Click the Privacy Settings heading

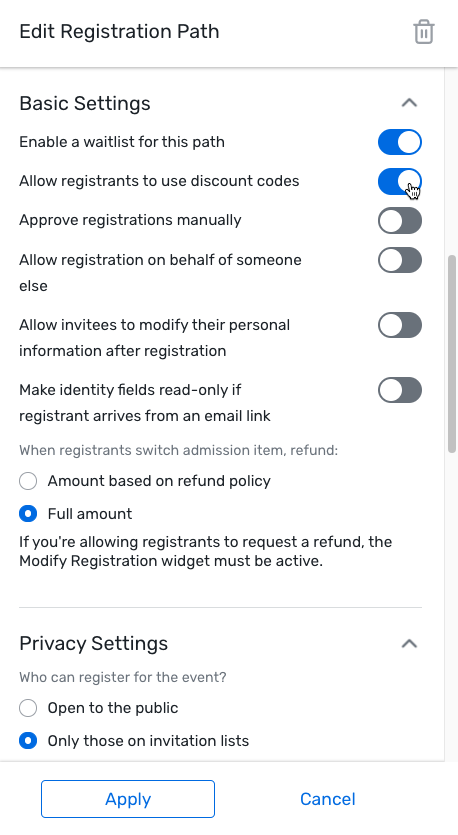point(94,643)
